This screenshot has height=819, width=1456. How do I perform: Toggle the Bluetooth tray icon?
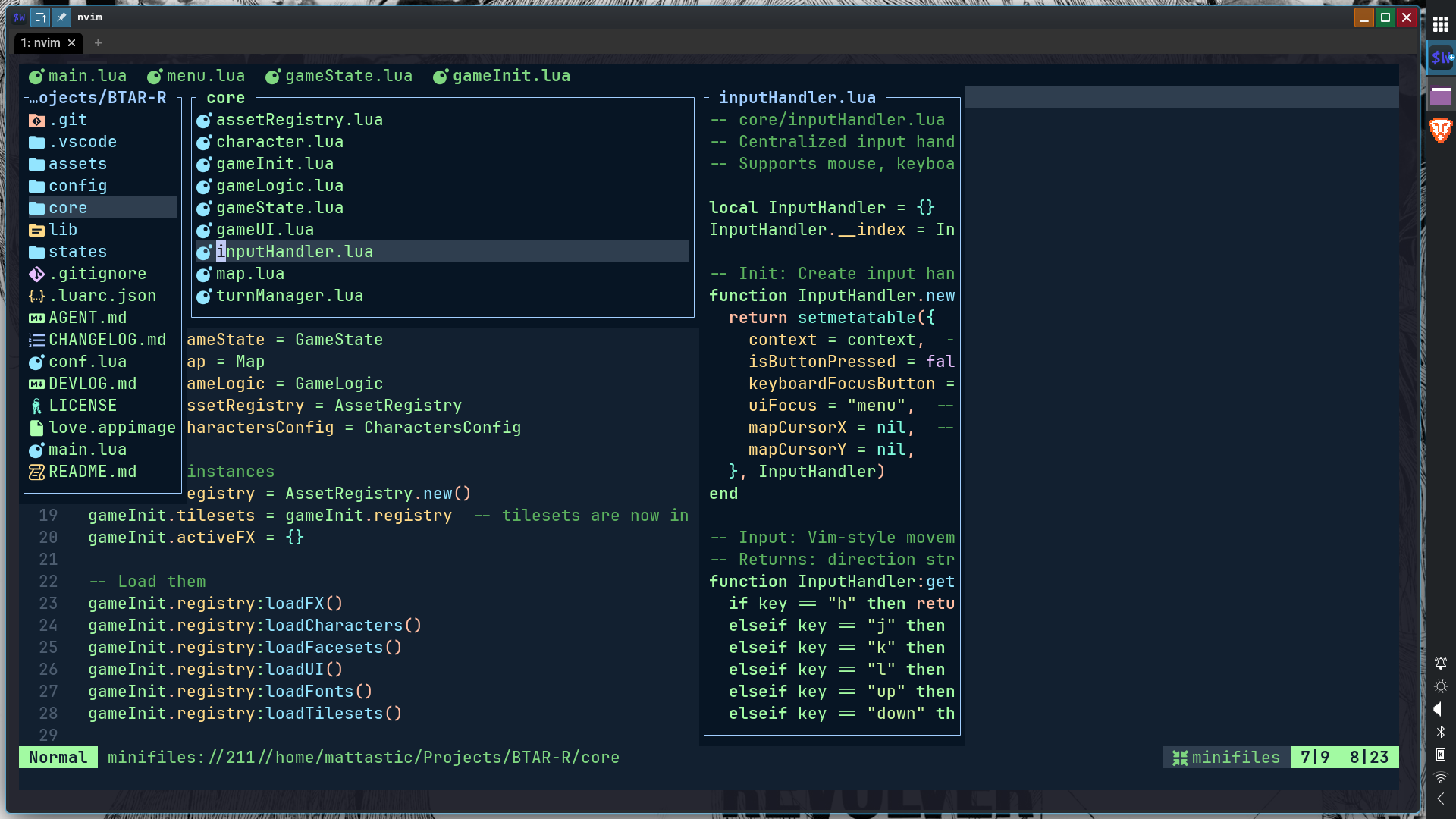[1440, 732]
